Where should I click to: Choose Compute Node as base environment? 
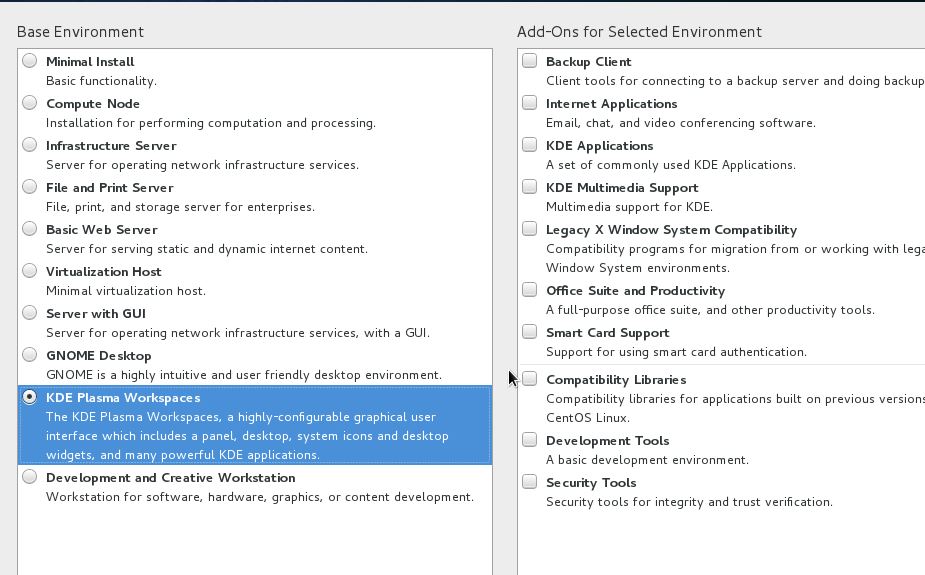pyautogui.click(x=30, y=103)
